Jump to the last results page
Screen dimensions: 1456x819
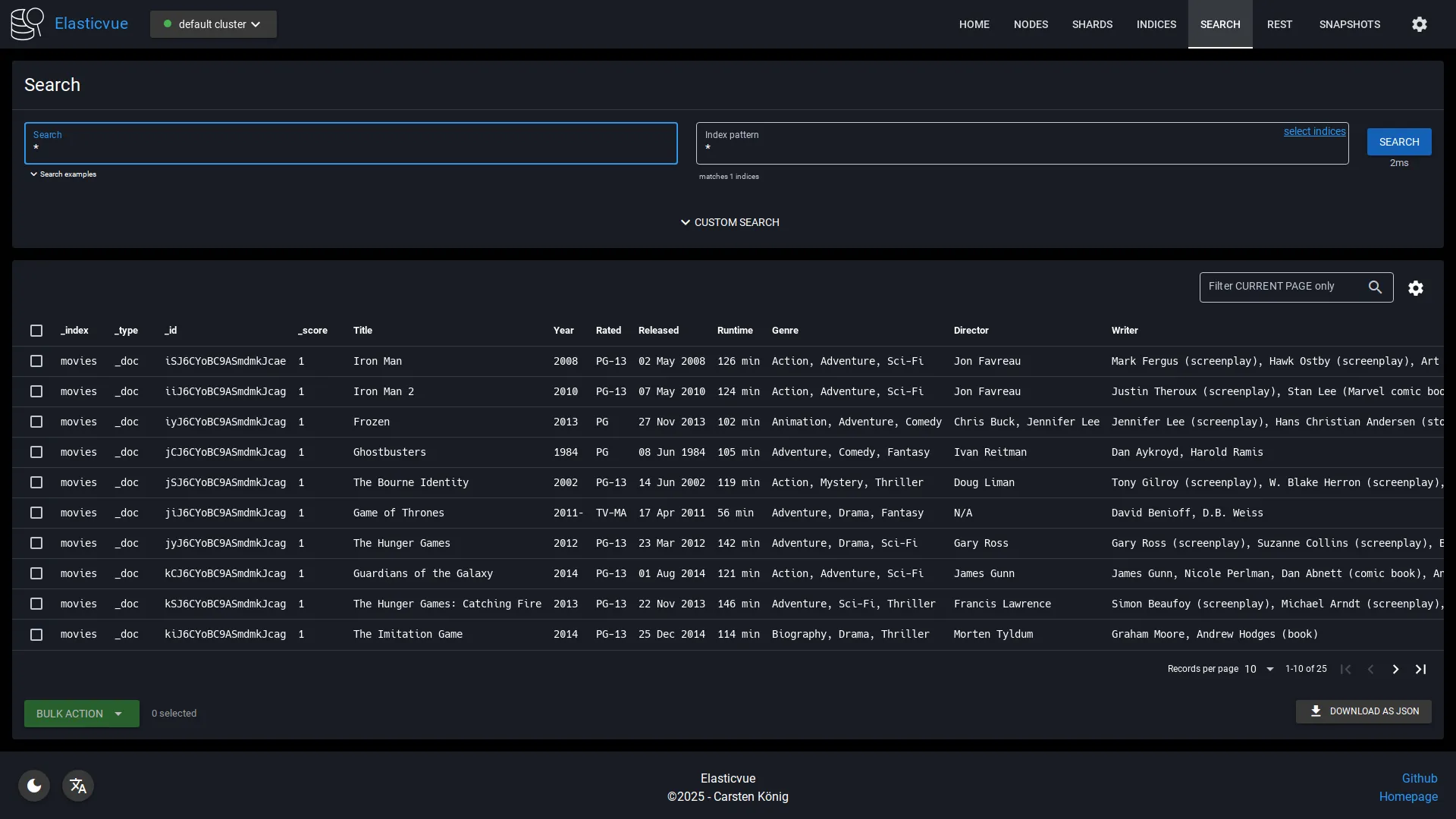click(x=1421, y=669)
